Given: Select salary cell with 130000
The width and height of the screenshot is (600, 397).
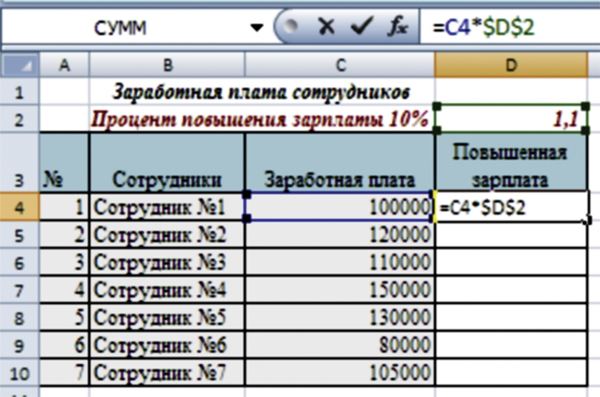Looking at the screenshot, I should (340, 318).
